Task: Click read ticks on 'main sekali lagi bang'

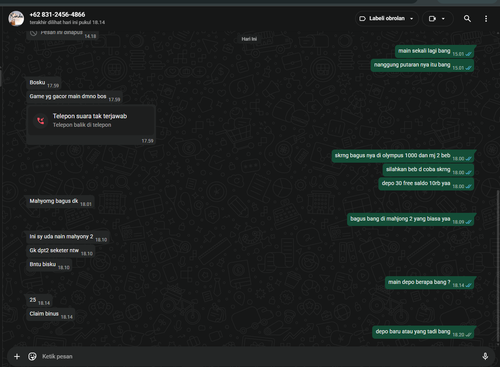Action: tap(469, 54)
